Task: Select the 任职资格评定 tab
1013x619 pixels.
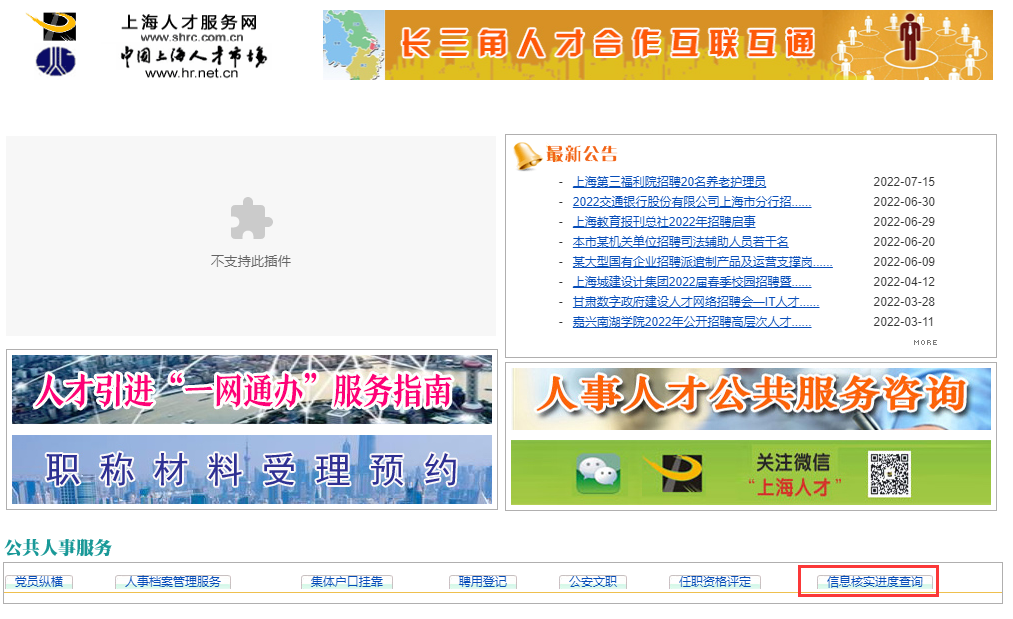Action: [x=715, y=582]
